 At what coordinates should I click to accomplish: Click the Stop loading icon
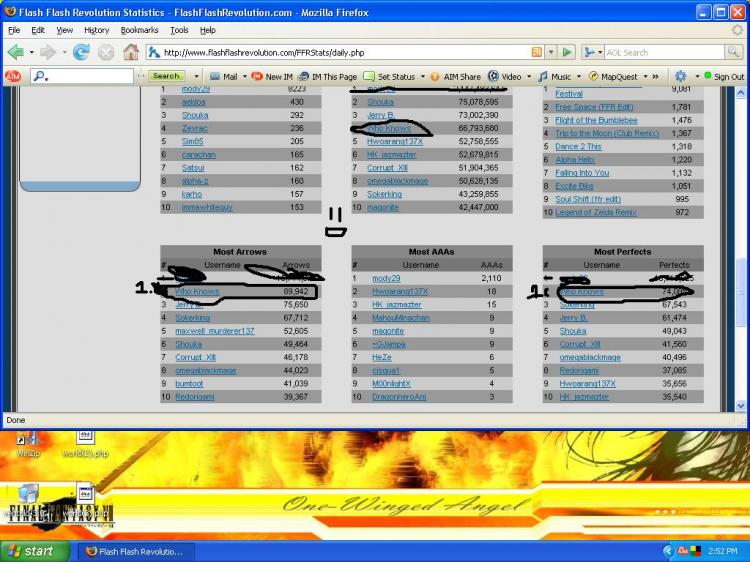click(x=106, y=52)
